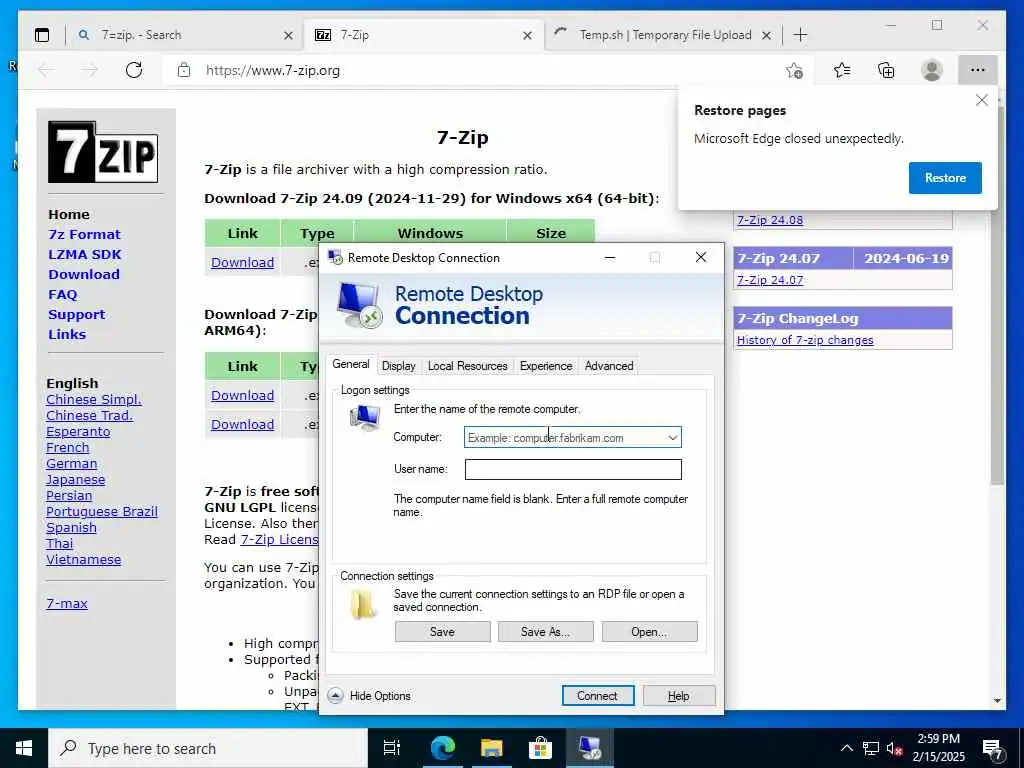The image size is (1024, 768).
Task: Select Portuguese Brazil language link
Action: point(102,511)
